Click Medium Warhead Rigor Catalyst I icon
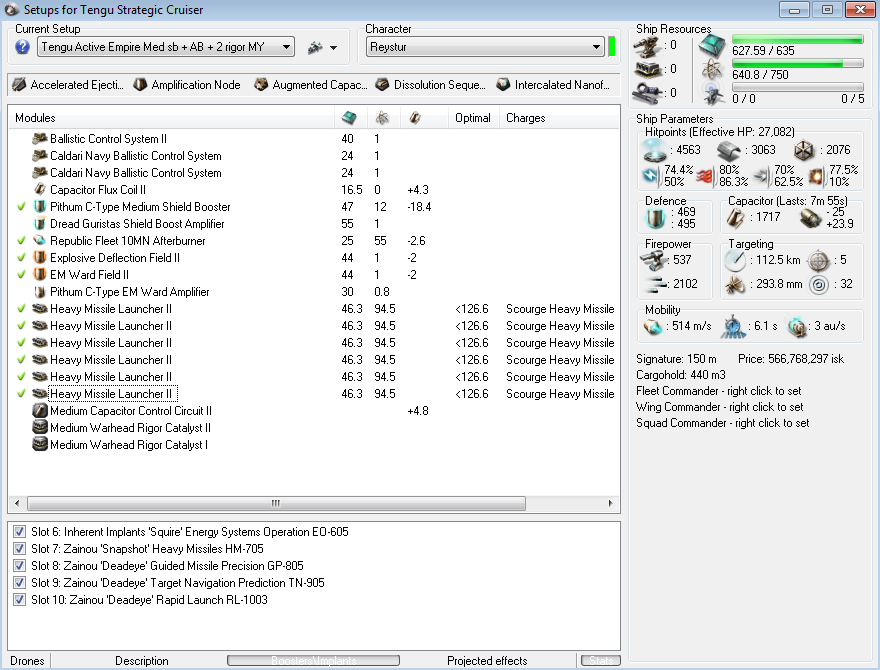 (x=40, y=444)
